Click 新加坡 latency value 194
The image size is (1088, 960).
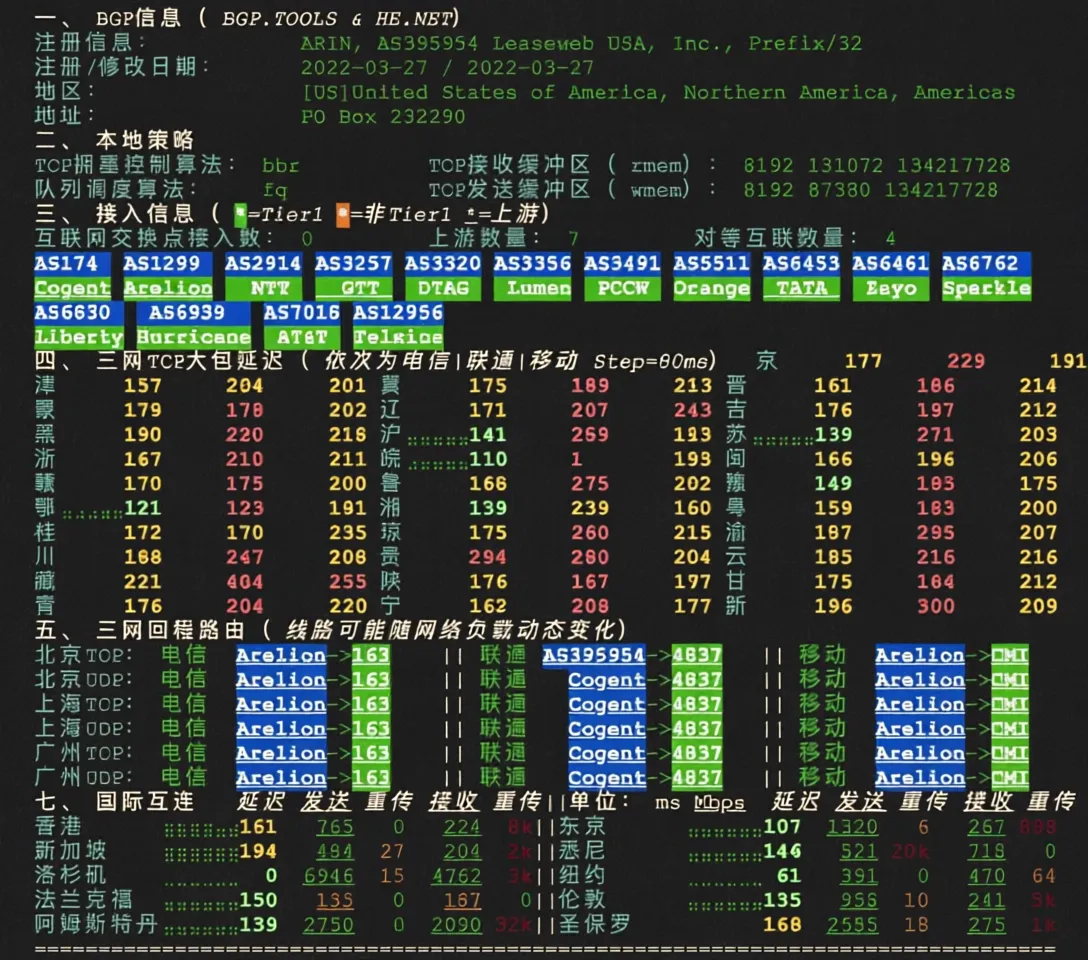point(257,851)
